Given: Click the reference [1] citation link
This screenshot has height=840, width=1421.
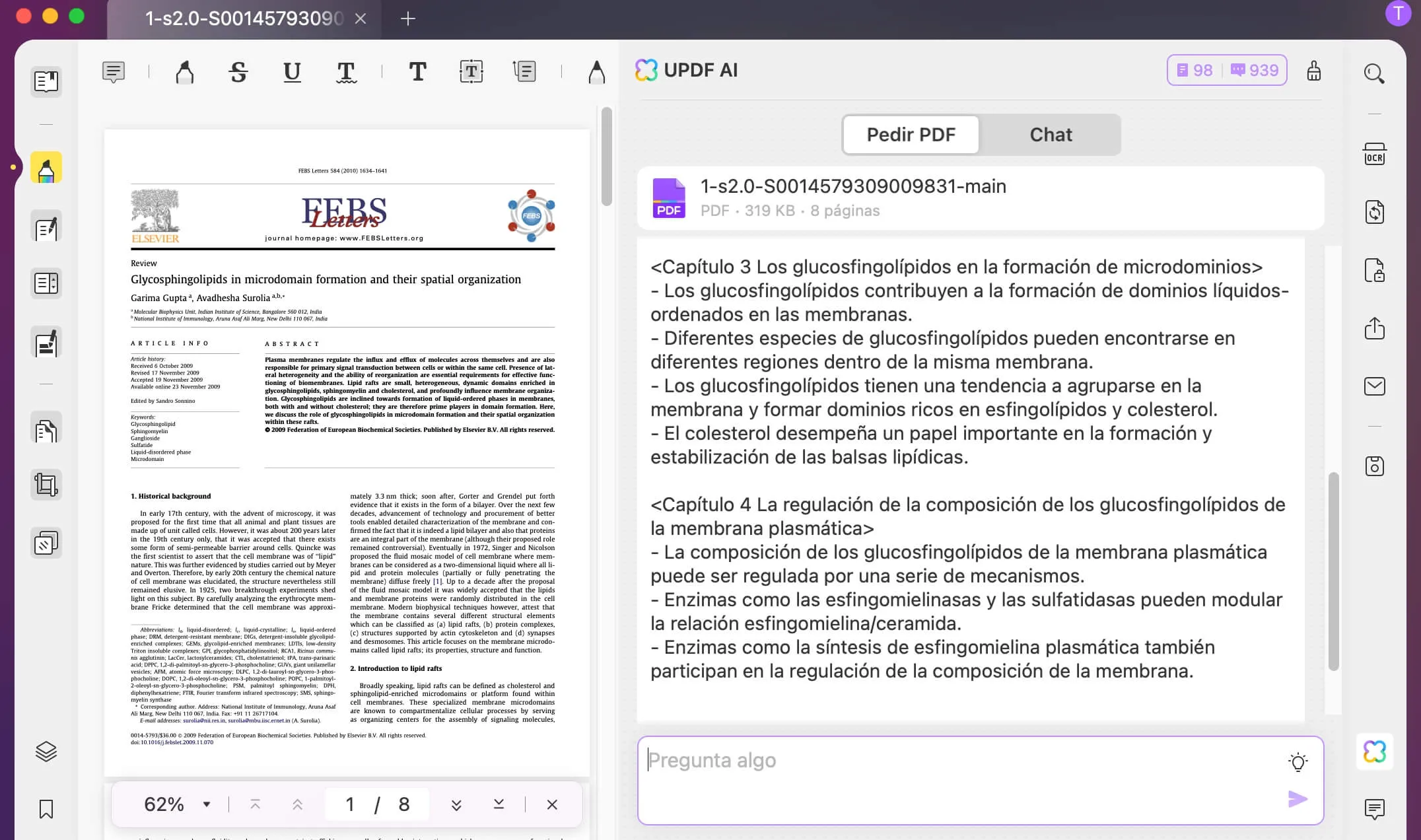Looking at the screenshot, I should point(438,581).
